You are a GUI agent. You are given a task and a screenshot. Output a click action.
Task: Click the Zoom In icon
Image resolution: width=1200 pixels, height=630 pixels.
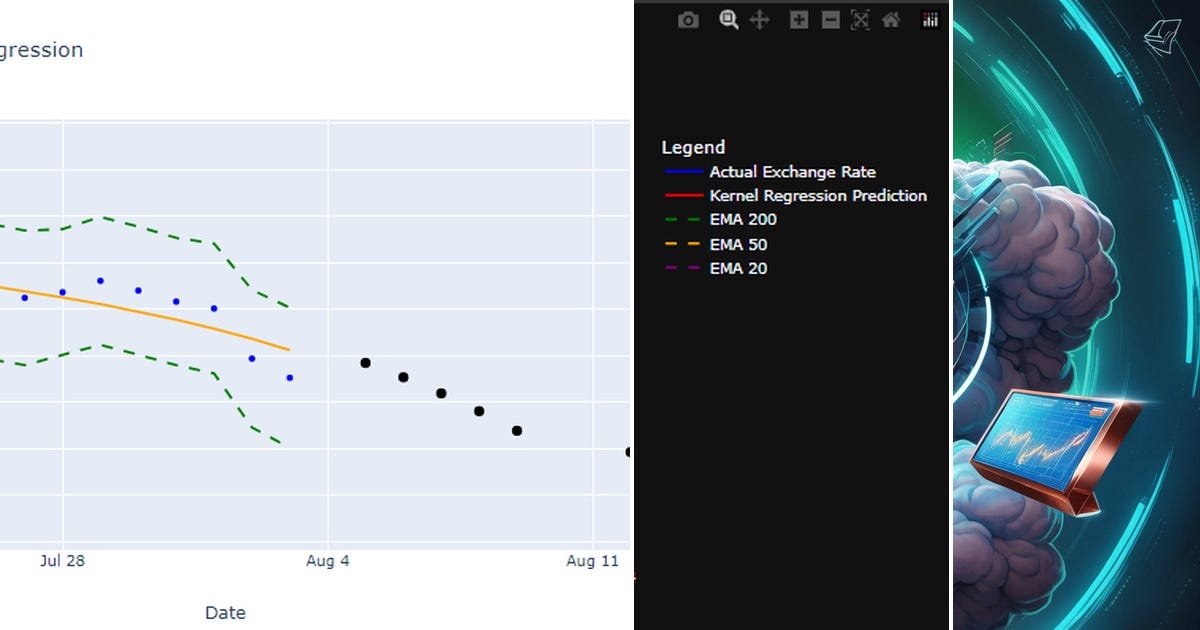coord(797,18)
